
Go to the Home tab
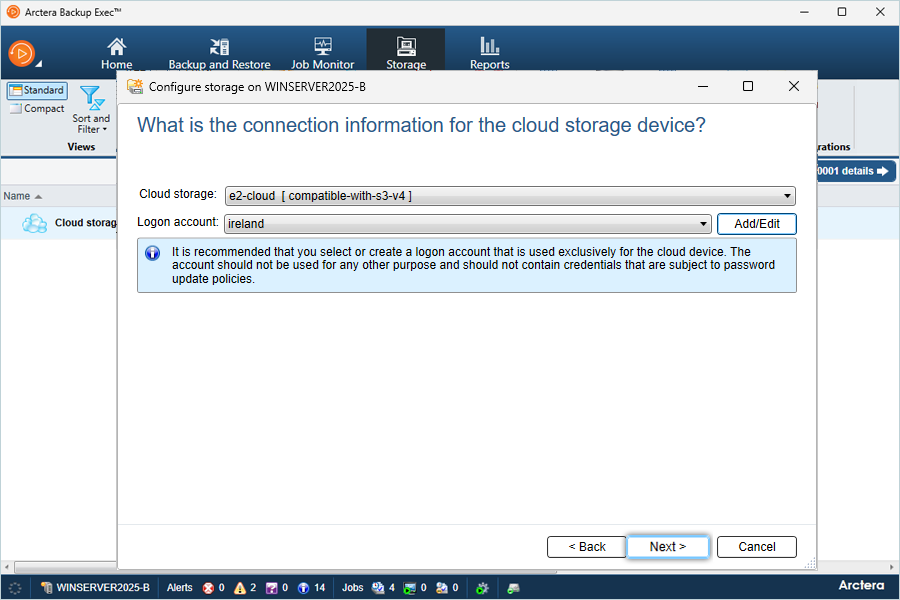[117, 53]
